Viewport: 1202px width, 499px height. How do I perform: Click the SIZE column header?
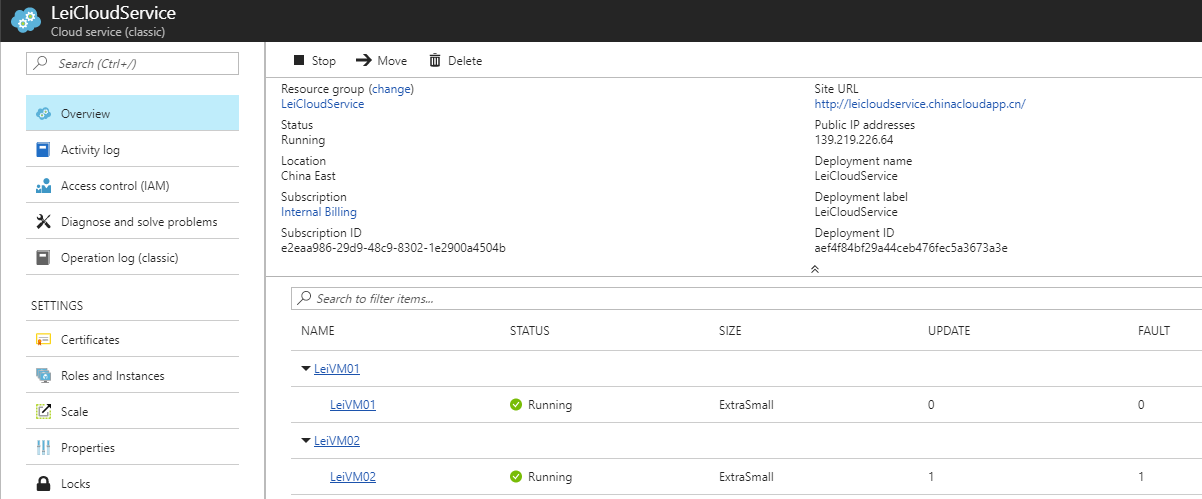[730, 331]
